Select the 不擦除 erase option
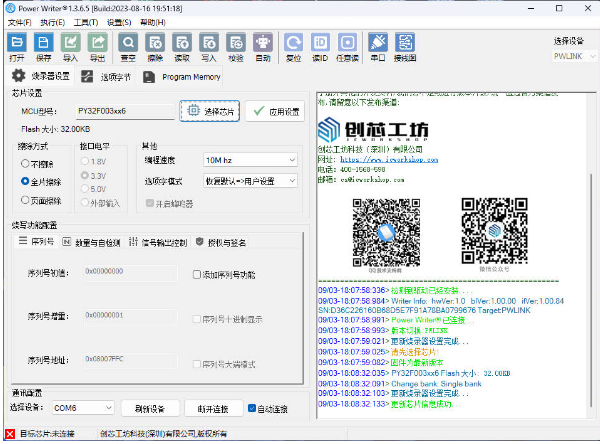 tap(38, 164)
